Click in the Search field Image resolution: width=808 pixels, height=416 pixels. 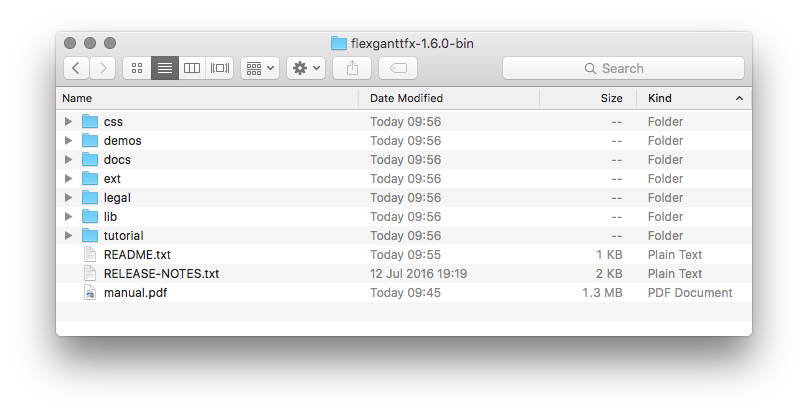(624, 68)
